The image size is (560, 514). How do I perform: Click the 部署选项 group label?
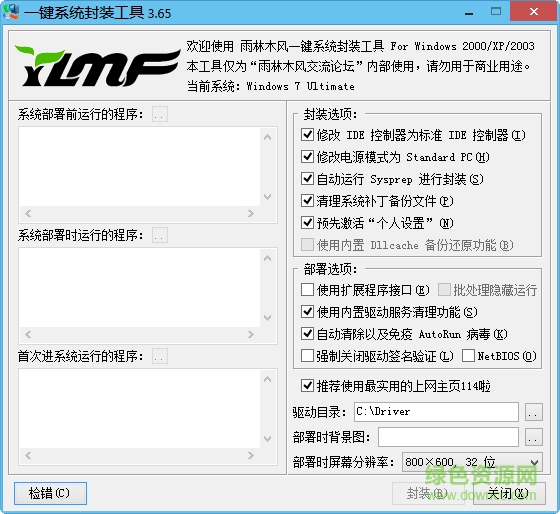330,269
